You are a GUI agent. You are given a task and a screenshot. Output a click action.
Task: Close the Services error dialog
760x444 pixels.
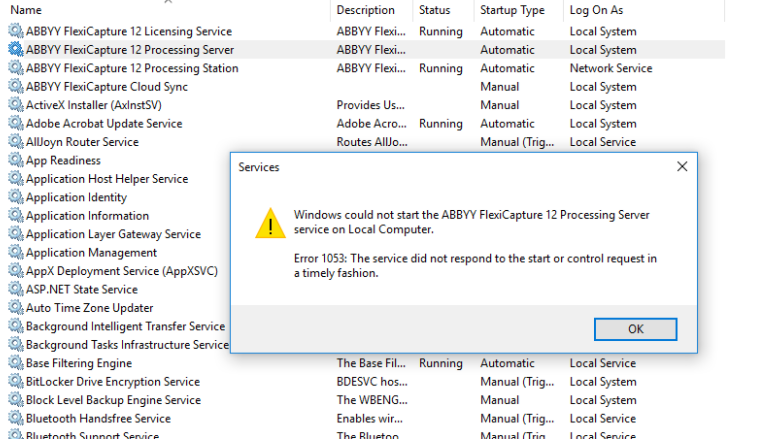682,167
